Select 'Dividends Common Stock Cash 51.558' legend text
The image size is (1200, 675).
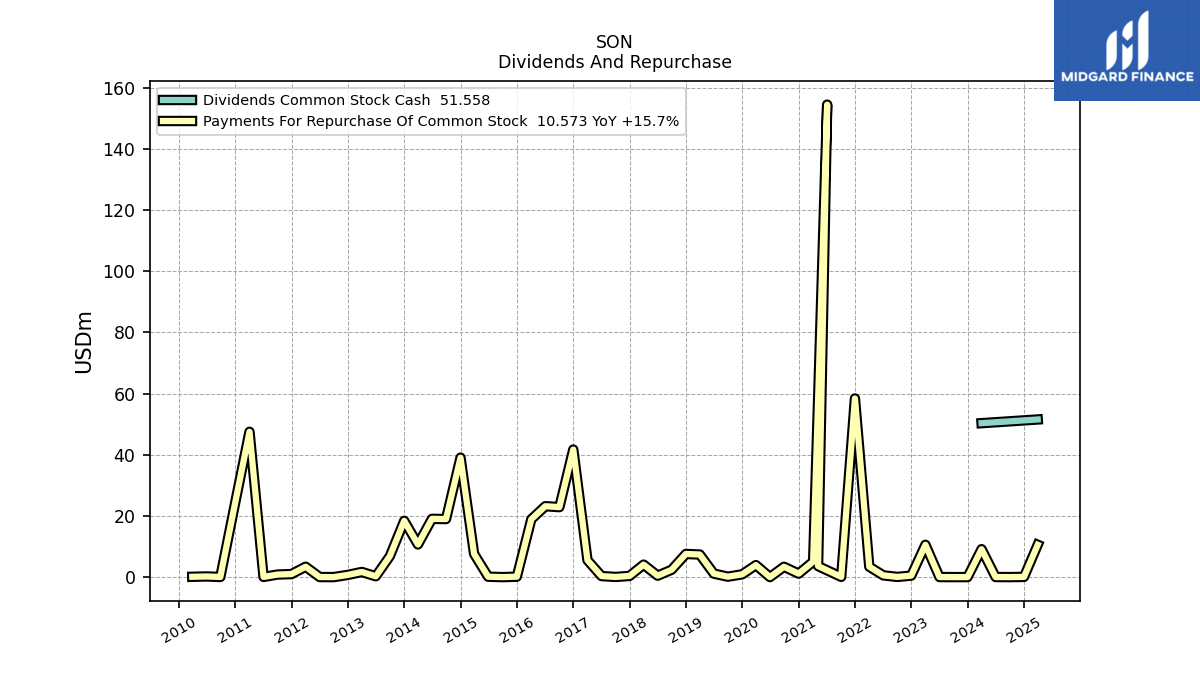[x=346, y=100]
